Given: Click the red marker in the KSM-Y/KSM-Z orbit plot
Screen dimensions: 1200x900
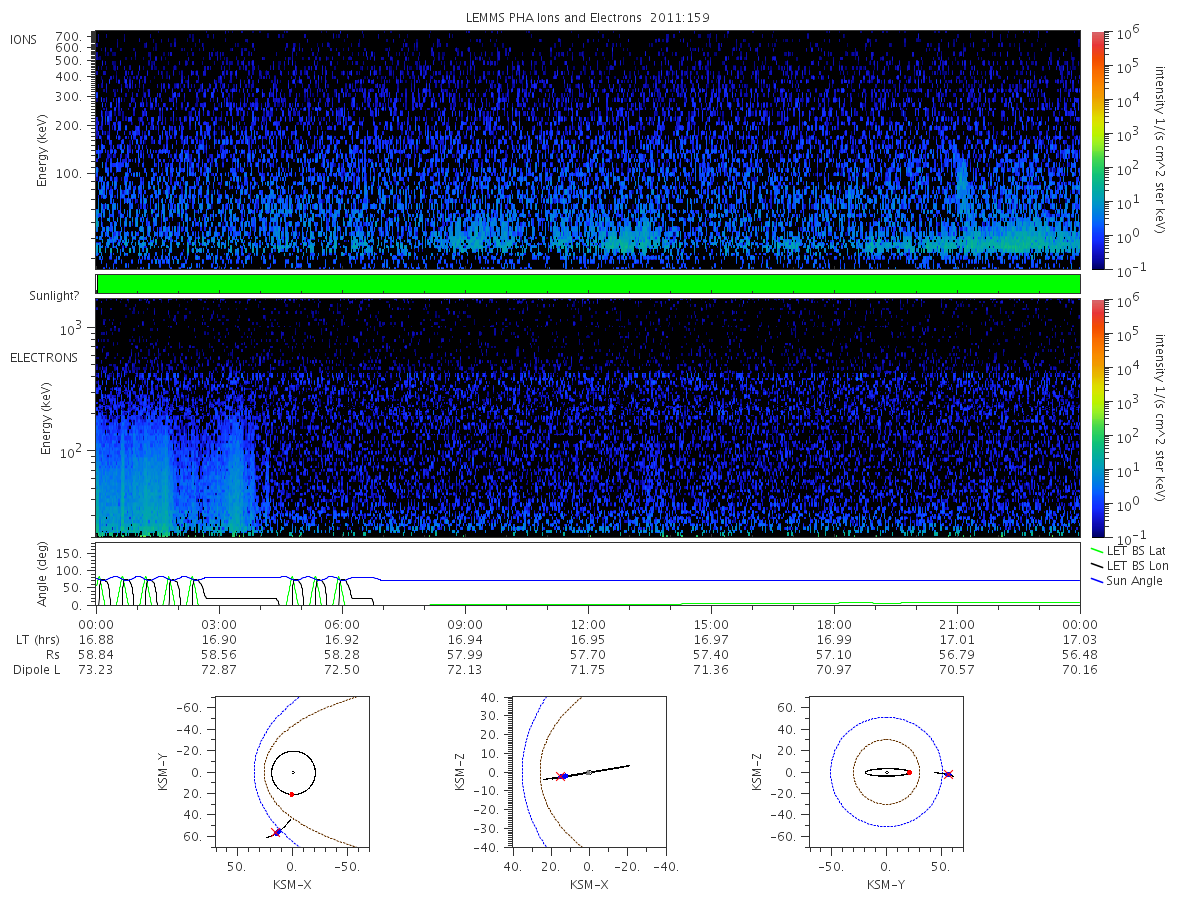Looking at the screenshot, I should (x=909, y=772).
